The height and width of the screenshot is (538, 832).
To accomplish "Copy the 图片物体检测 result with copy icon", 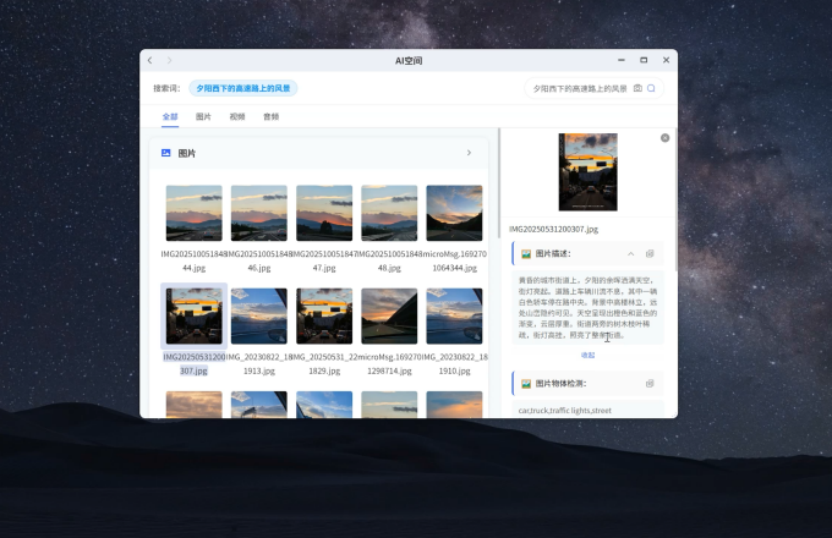I will pos(649,384).
